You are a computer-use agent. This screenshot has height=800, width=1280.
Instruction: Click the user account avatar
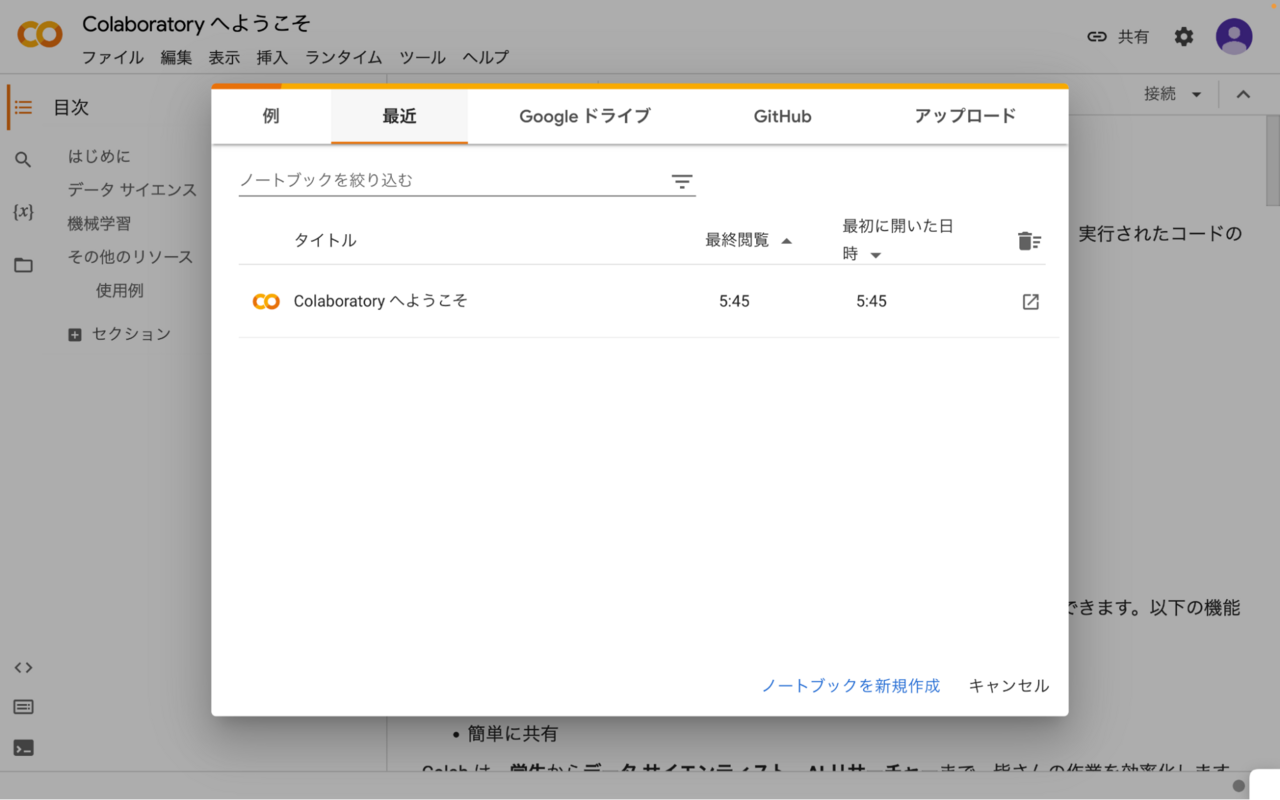[x=1234, y=36]
